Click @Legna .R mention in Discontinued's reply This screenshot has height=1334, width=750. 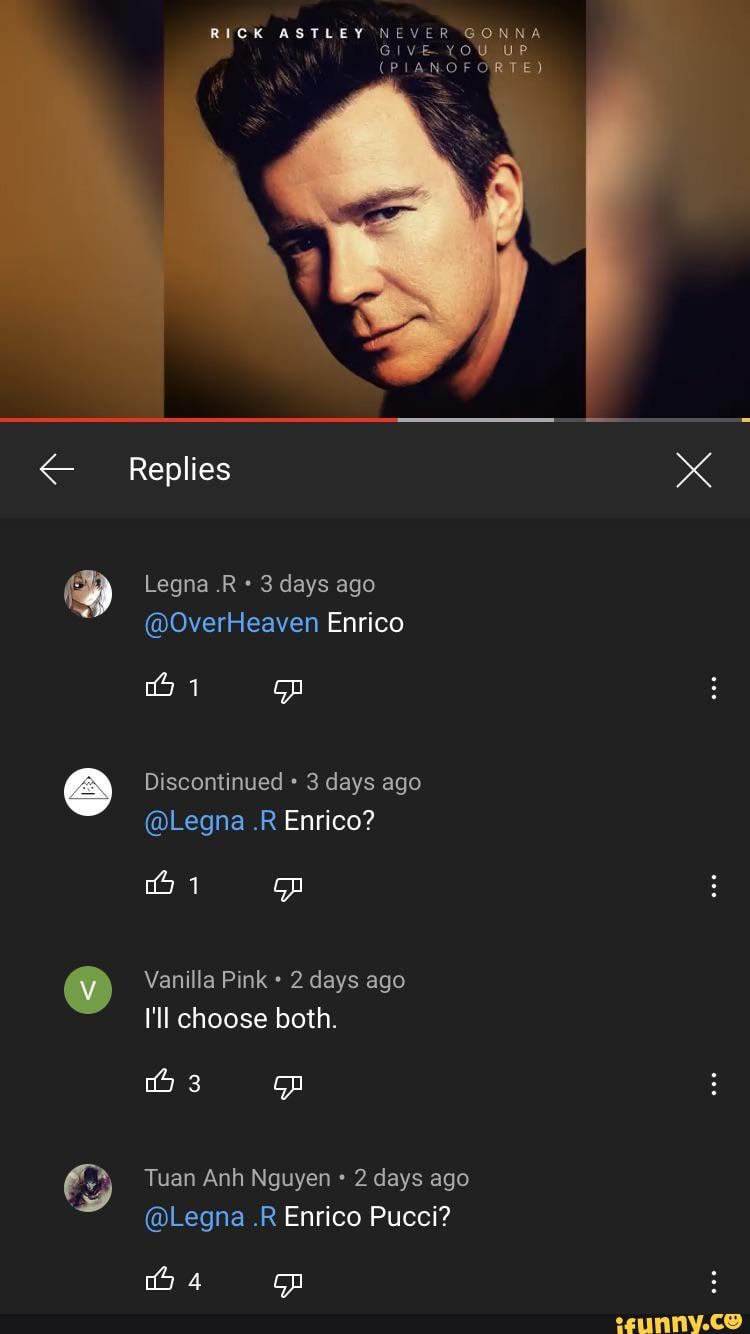tap(210, 821)
